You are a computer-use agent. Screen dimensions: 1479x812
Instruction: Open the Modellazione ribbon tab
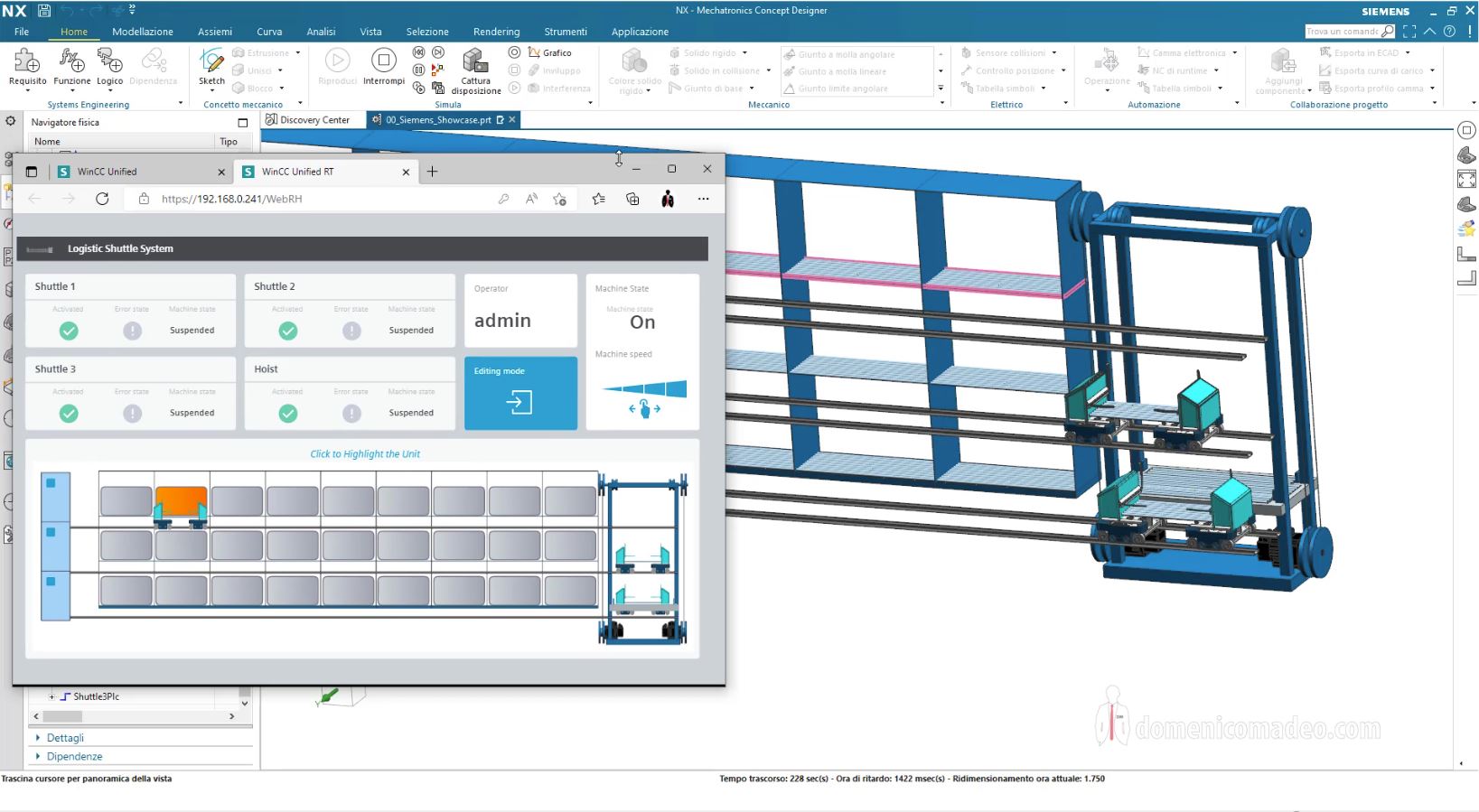click(x=143, y=32)
